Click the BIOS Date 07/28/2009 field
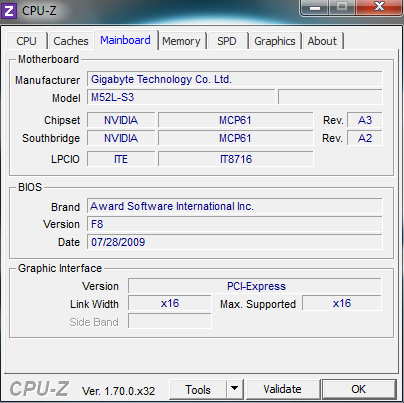 coord(235,242)
